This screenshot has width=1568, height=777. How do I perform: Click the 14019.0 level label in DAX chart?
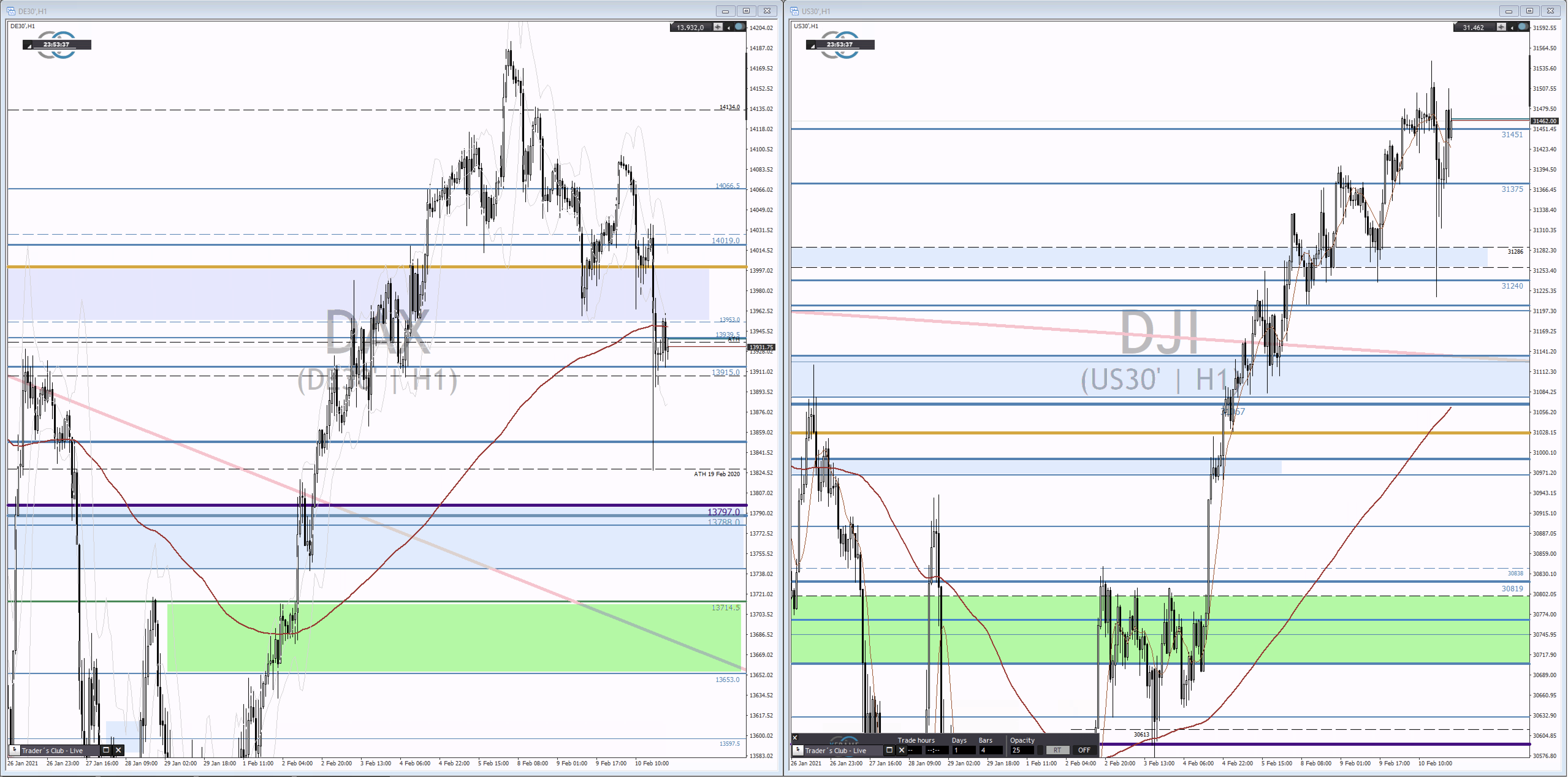coord(725,240)
